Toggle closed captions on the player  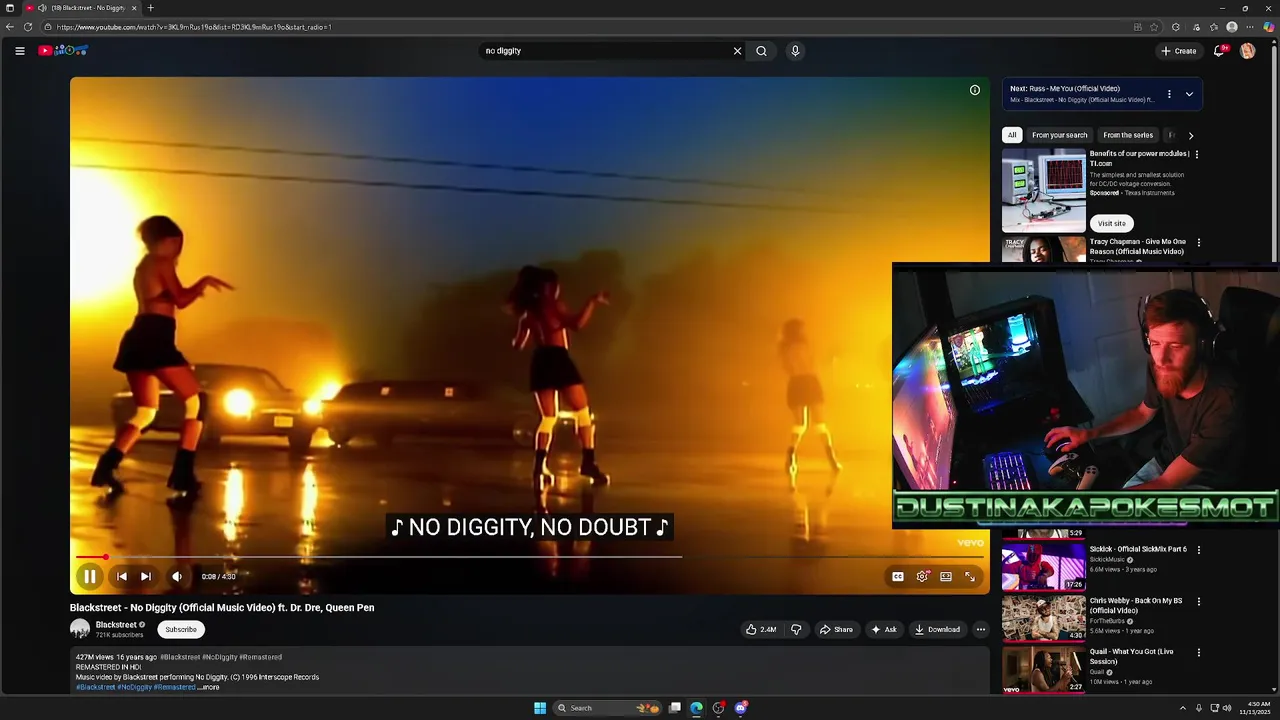tap(898, 576)
